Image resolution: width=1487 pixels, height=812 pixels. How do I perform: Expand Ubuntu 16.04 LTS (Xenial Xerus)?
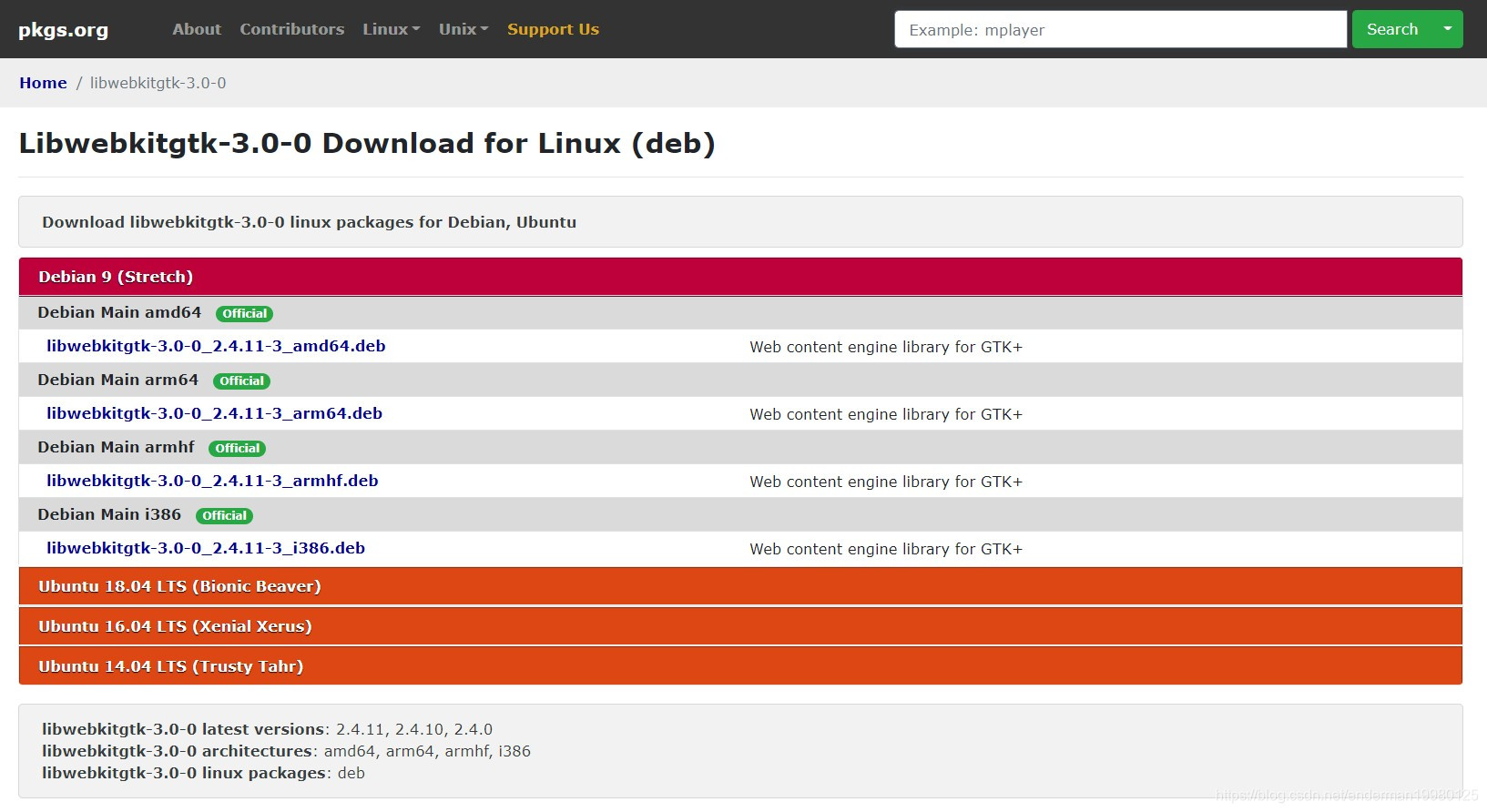click(740, 626)
